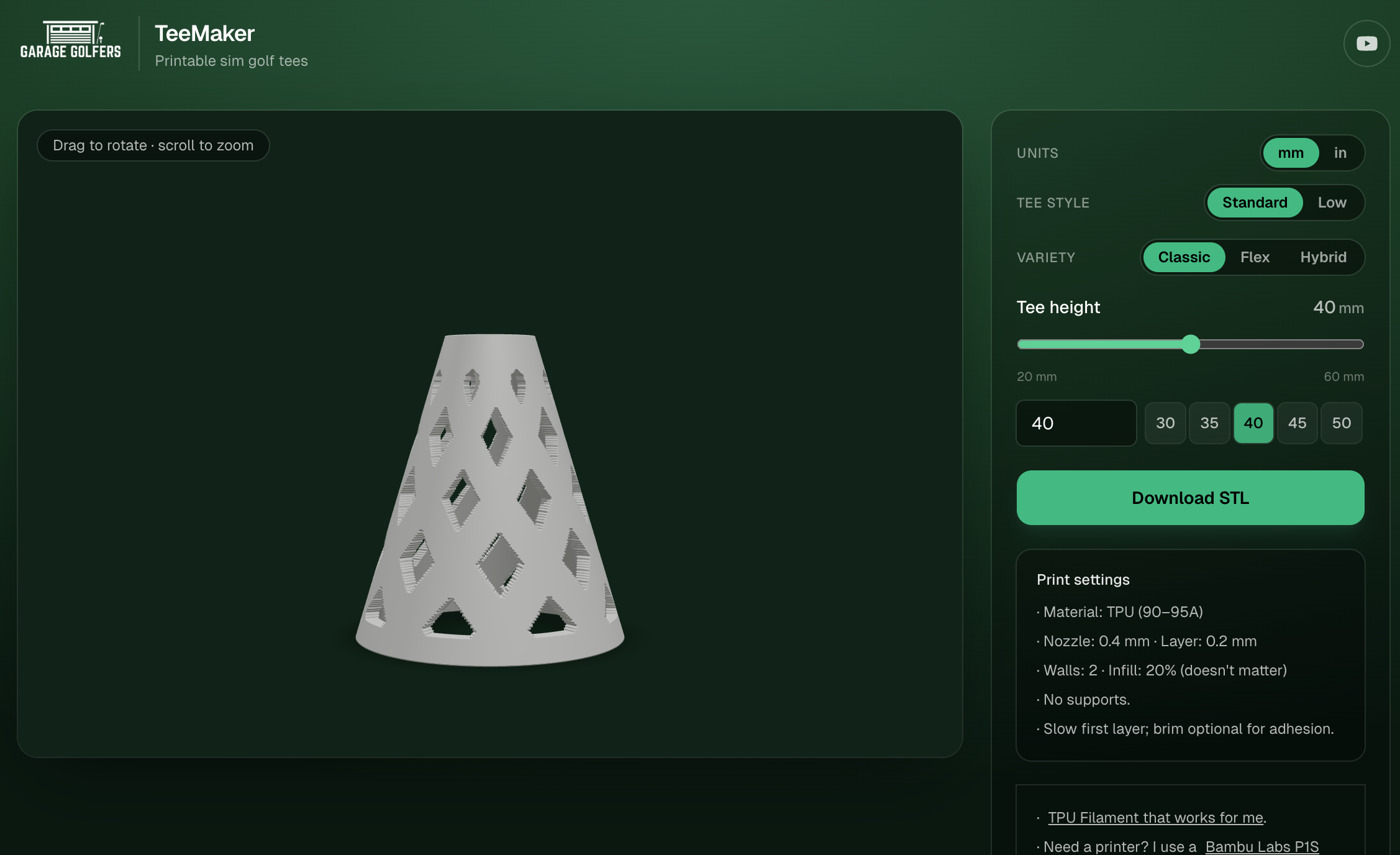Click the tee height number field

click(x=1076, y=423)
